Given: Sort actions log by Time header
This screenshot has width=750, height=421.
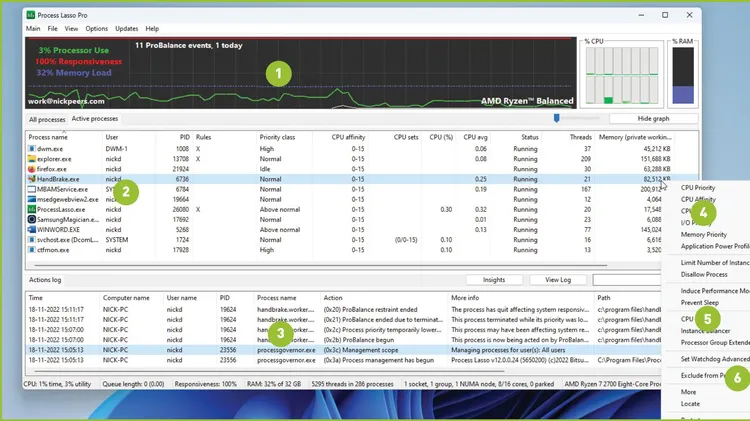Looking at the screenshot, I should pos(36,298).
